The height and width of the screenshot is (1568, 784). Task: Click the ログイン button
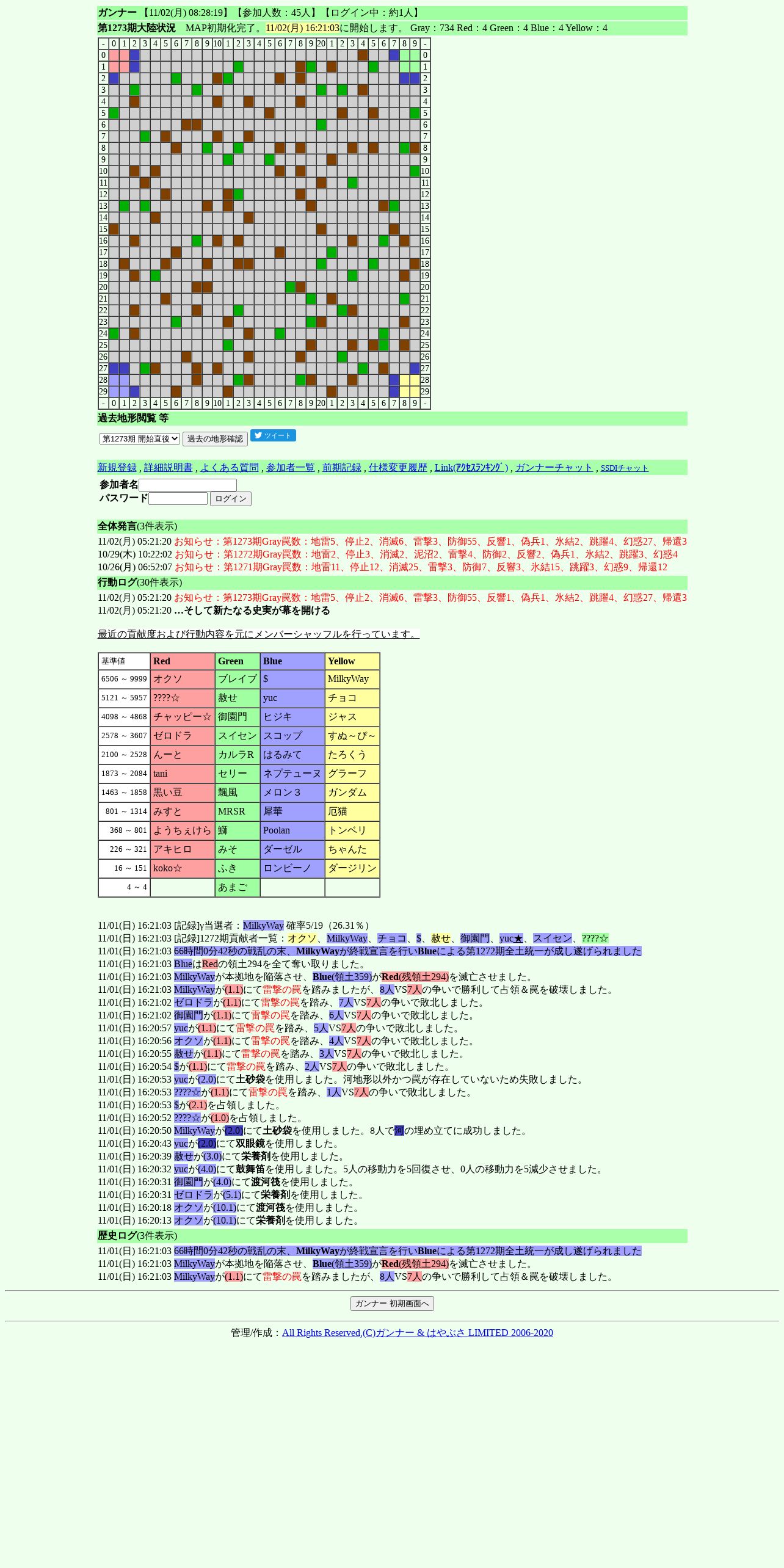231,499
